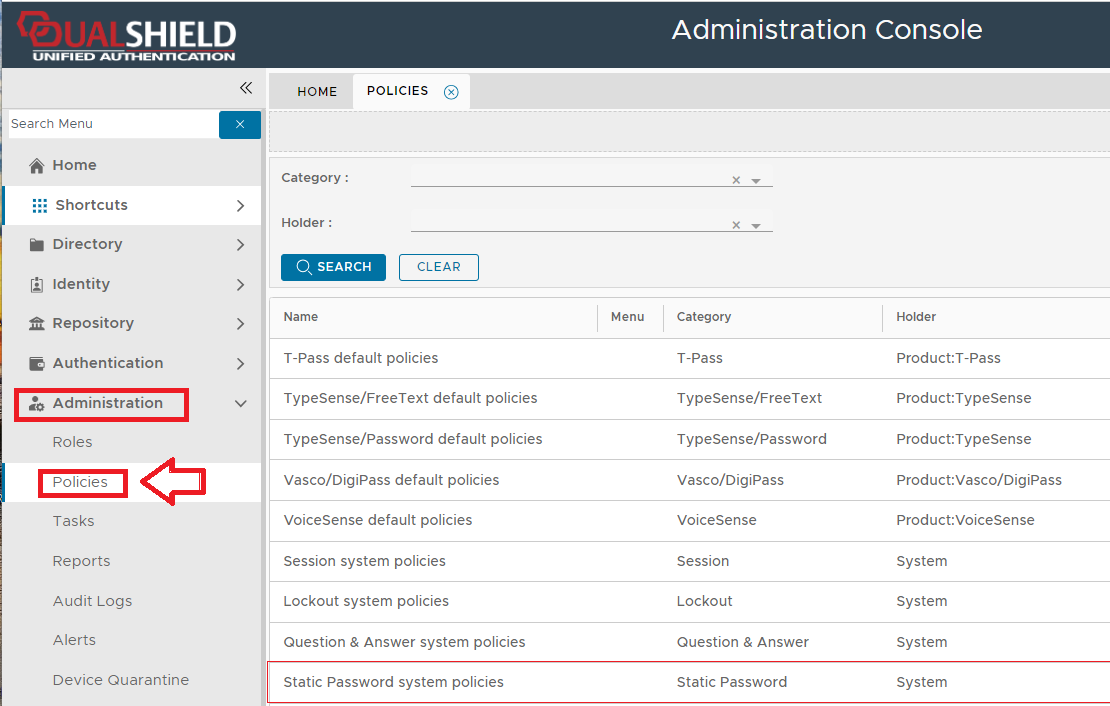Open Audit Logs in sidebar

[x=92, y=601]
